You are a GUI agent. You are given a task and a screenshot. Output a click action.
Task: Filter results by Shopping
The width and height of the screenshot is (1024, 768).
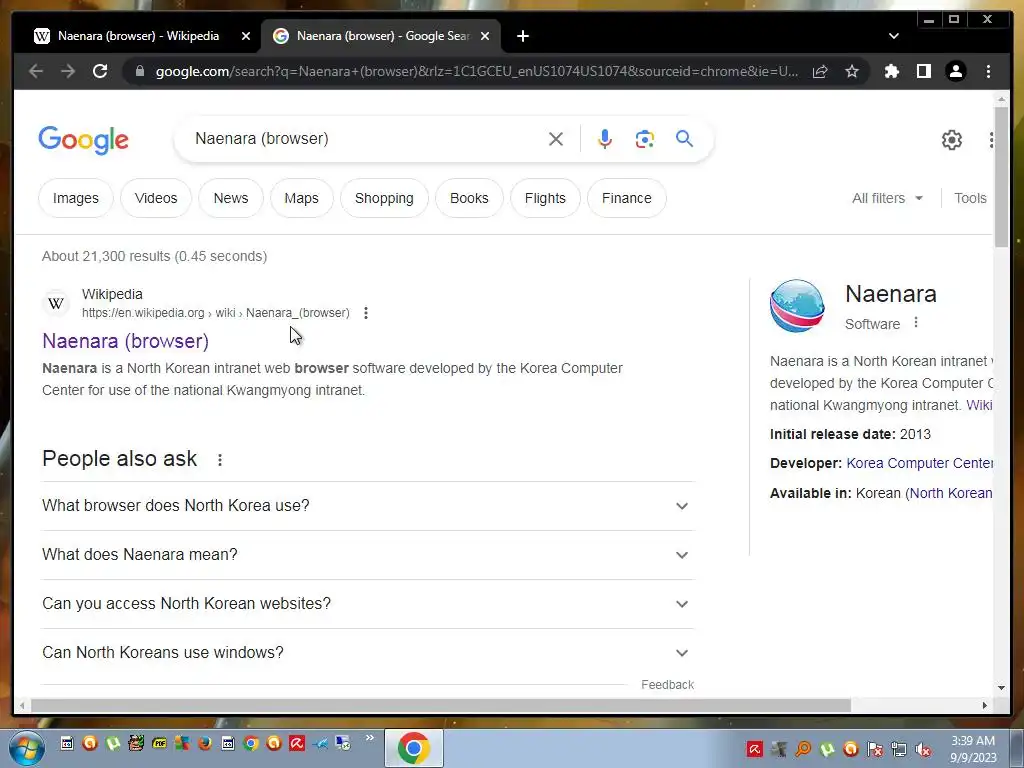pos(384,198)
